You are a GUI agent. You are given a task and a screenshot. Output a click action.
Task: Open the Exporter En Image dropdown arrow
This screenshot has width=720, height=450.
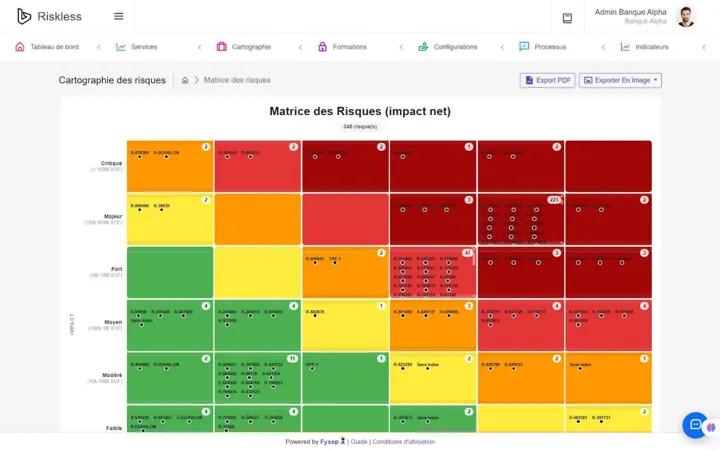pyautogui.click(x=655, y=80)
